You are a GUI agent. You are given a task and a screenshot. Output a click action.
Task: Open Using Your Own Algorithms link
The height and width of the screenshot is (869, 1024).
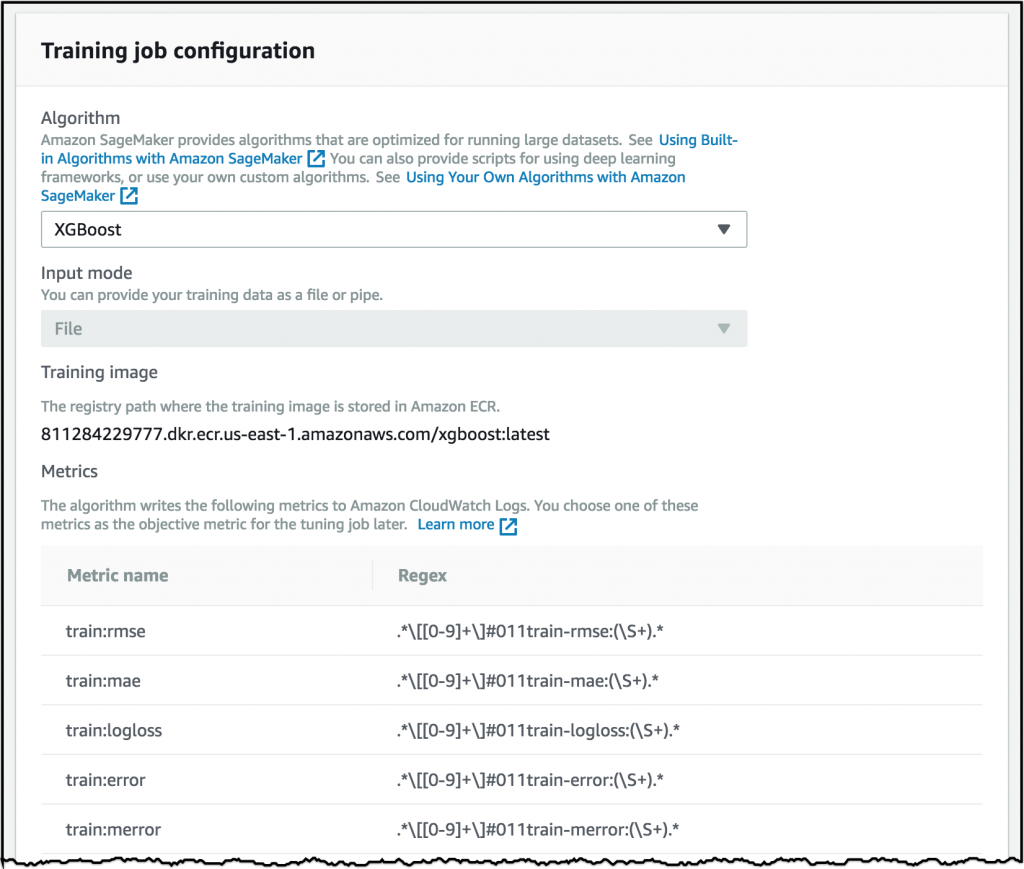coord(545,177)
